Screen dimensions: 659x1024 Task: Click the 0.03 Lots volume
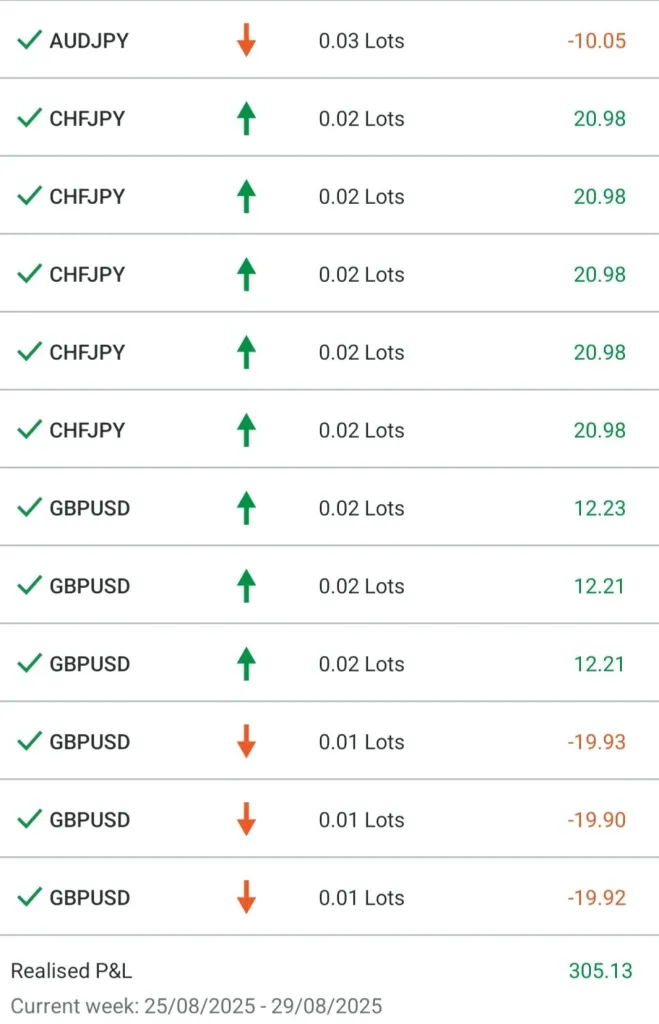pos(361,41)
